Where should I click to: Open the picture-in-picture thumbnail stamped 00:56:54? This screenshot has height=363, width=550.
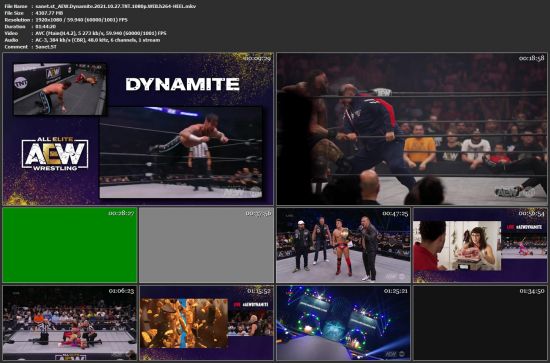(x=480, y=245)
